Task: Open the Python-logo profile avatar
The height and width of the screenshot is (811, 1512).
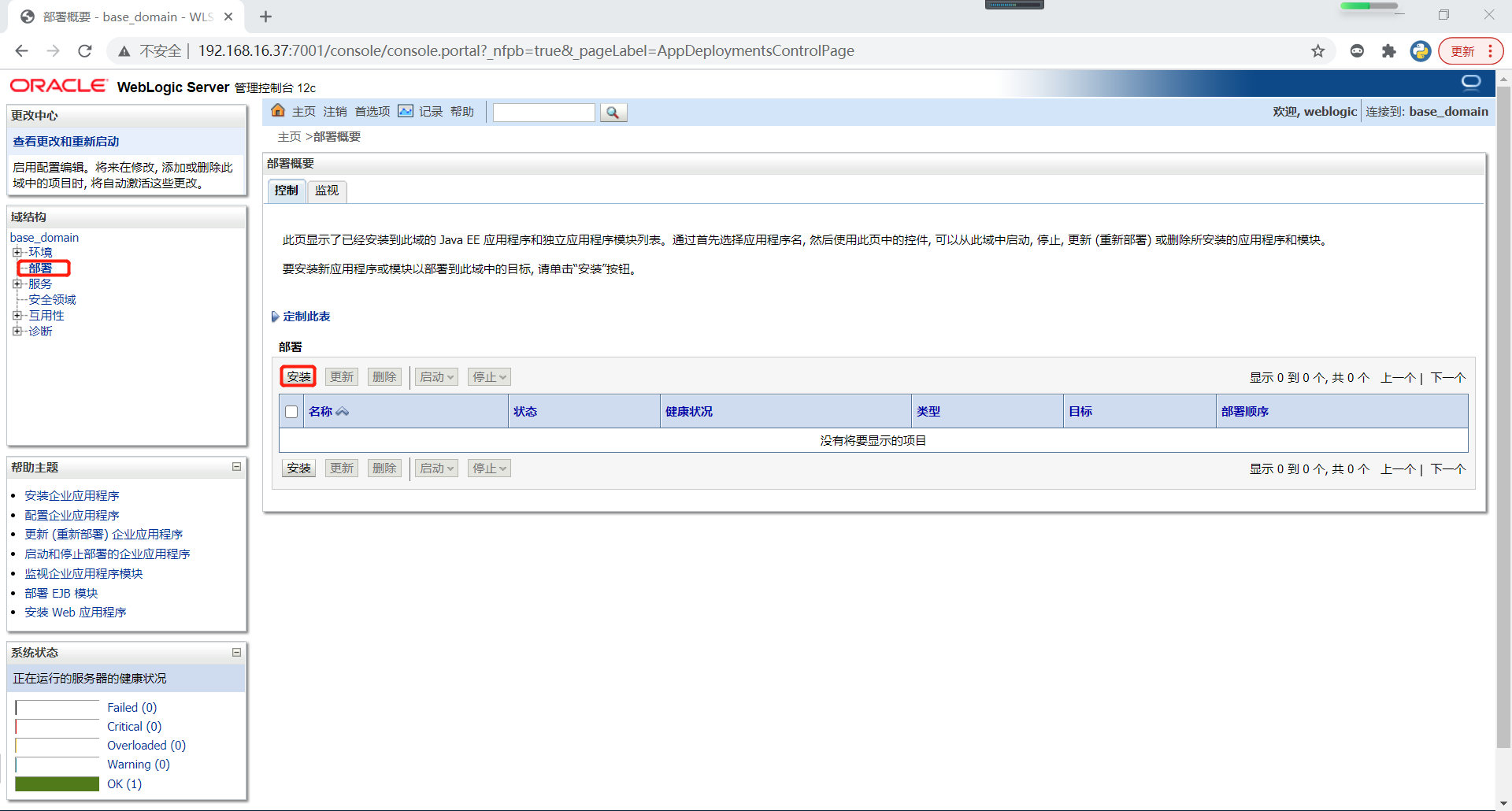Action: click(x=1421, y=51)
